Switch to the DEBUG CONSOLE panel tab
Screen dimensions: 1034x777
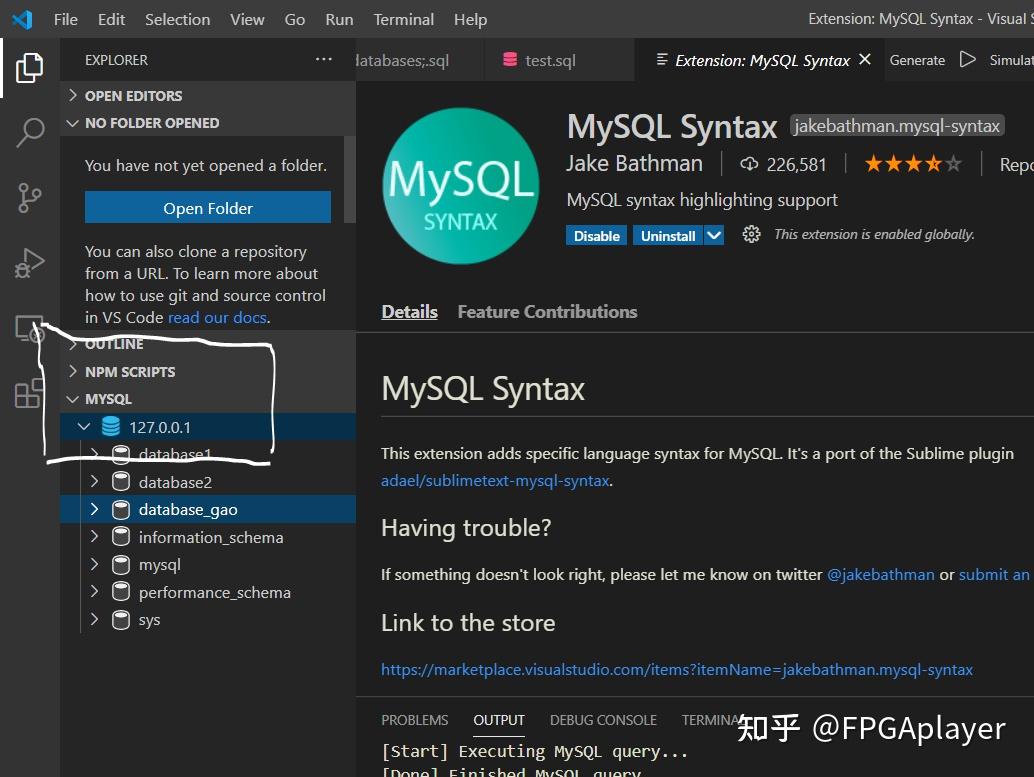point(603,720)
